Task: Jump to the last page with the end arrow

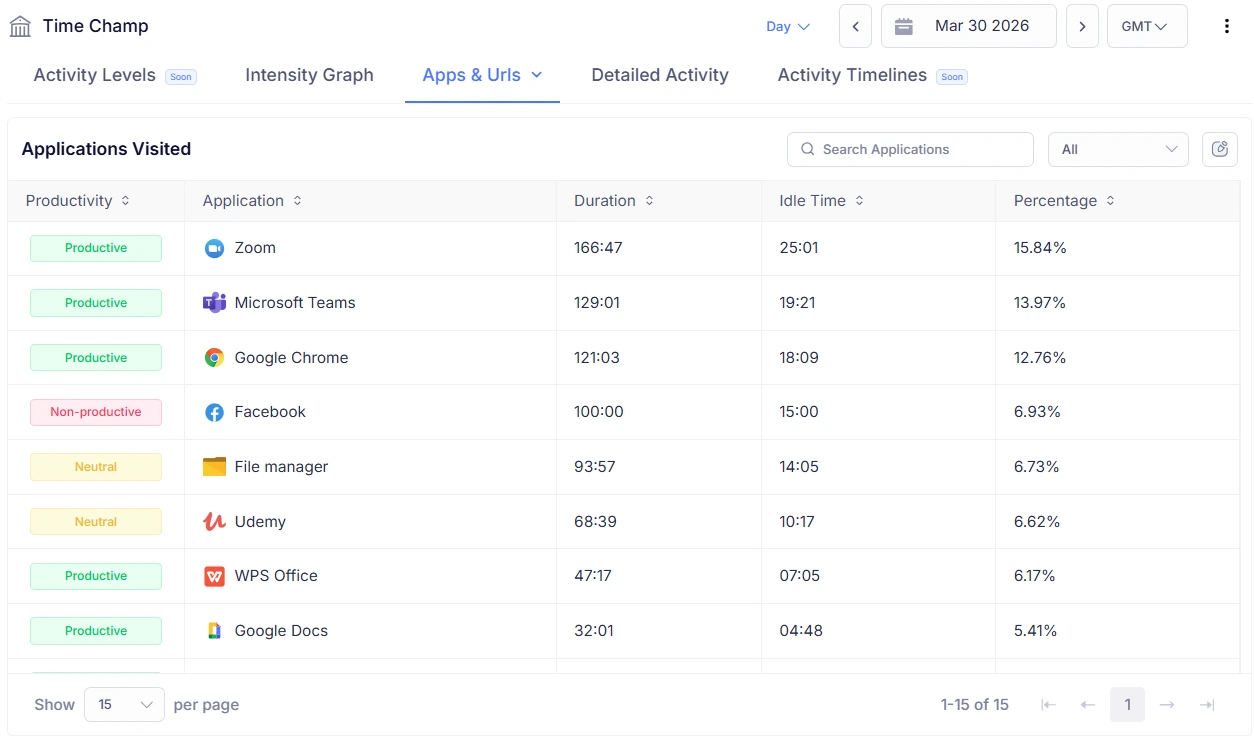Action: point(1206,704)
